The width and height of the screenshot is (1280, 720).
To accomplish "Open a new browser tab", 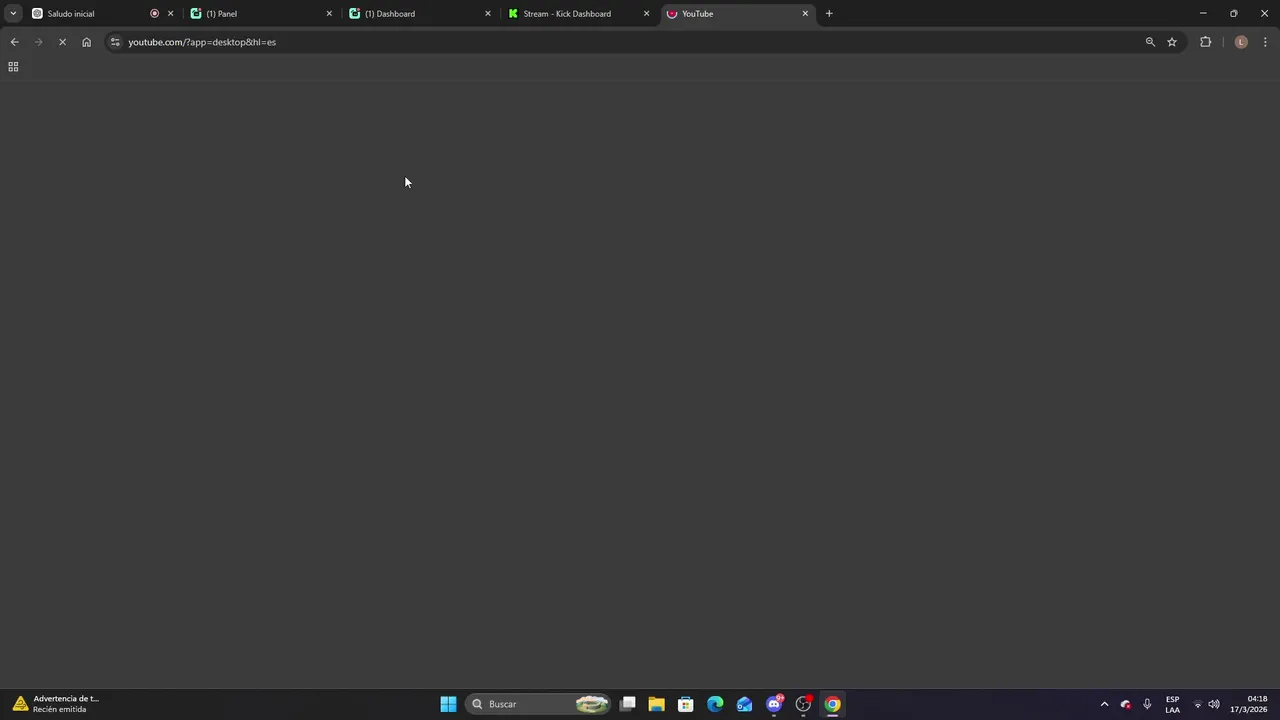I will [x=829, y=14].
